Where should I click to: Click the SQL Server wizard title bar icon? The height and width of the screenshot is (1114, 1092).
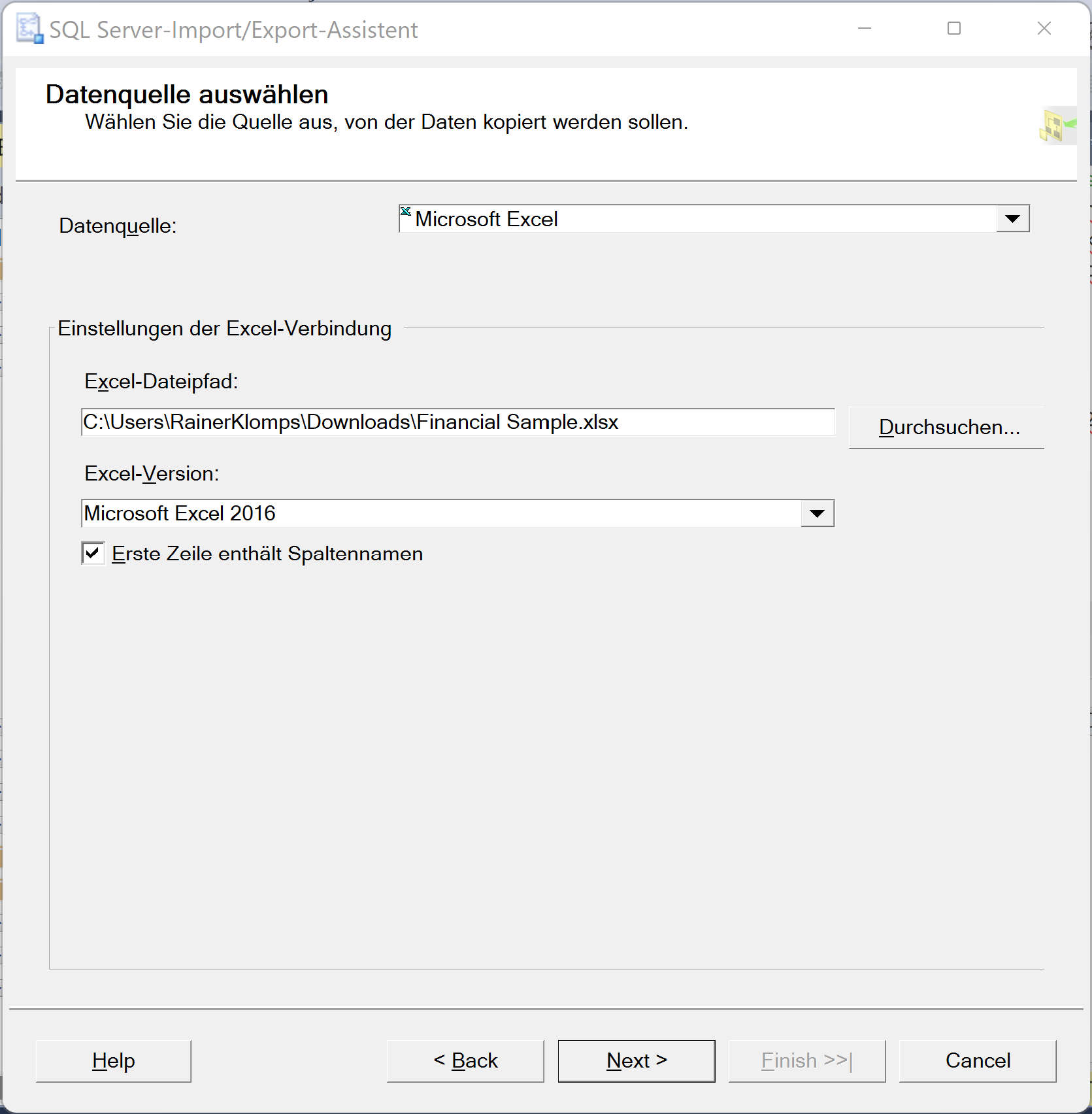[x=30, y=29]
